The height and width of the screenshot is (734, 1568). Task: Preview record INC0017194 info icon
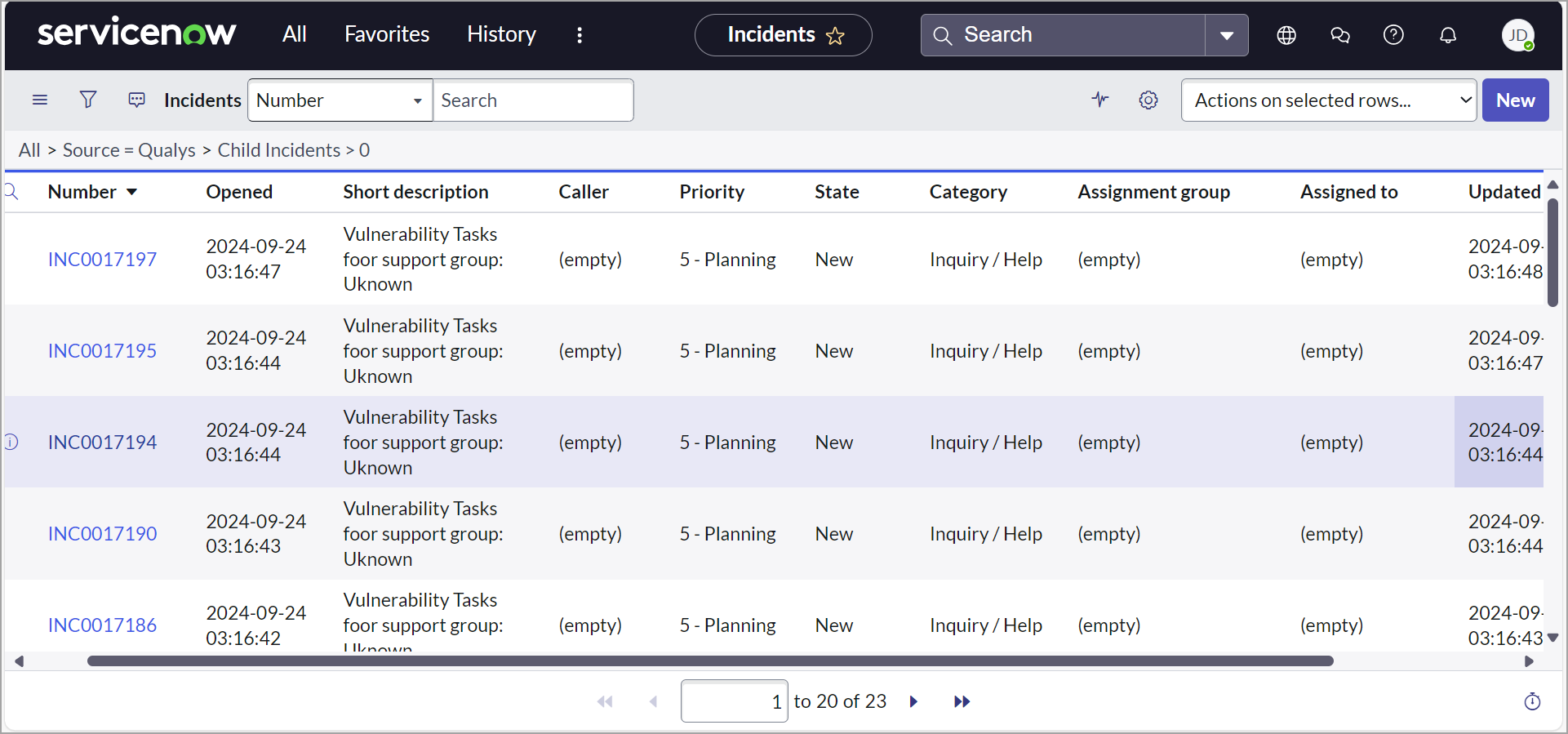pyautogui.click(x=11, y=442)
